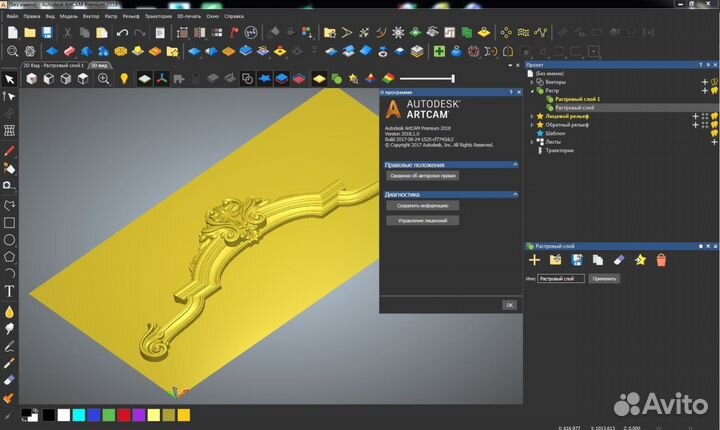Toggle the light bulb for Обратный рельеф

pos(714,125)
